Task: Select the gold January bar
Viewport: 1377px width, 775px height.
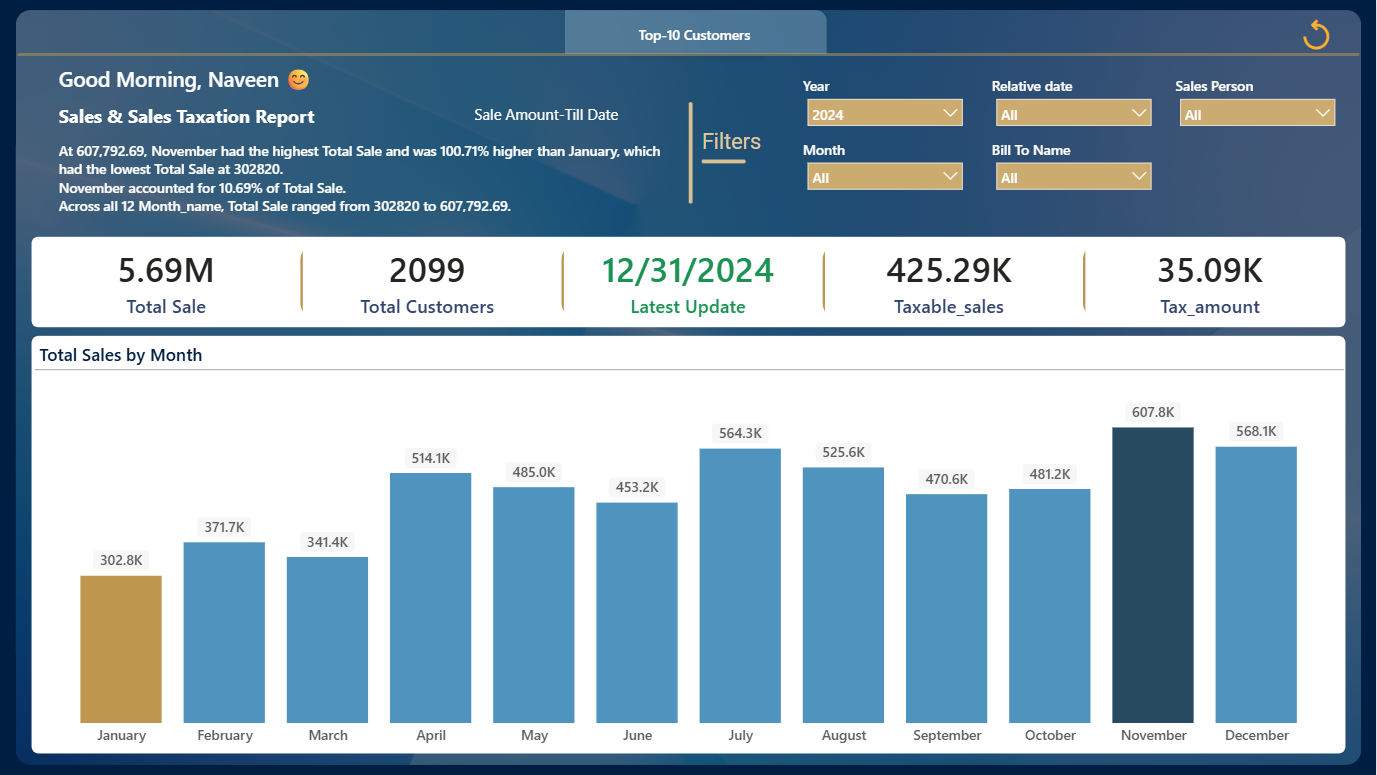Action: (121, 649)
